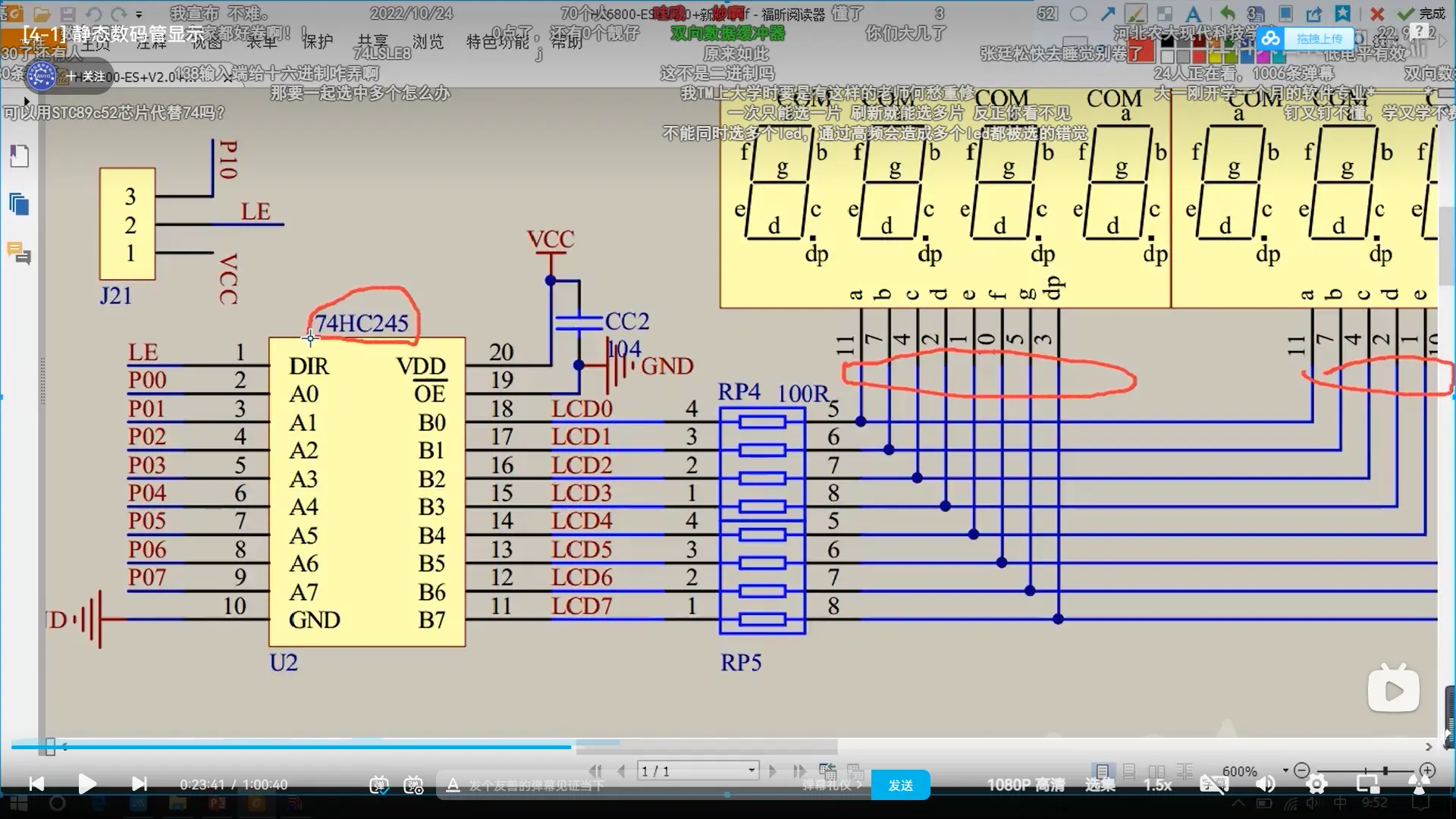
Task: Open the 保护 menu tab
Action: (x=317, y=41)
